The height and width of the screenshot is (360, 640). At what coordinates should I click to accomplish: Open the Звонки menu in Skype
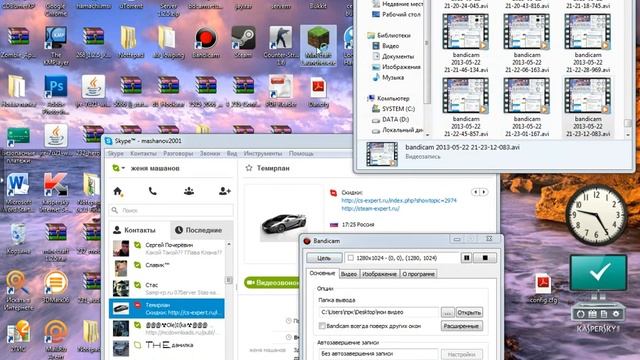(210, 153)
